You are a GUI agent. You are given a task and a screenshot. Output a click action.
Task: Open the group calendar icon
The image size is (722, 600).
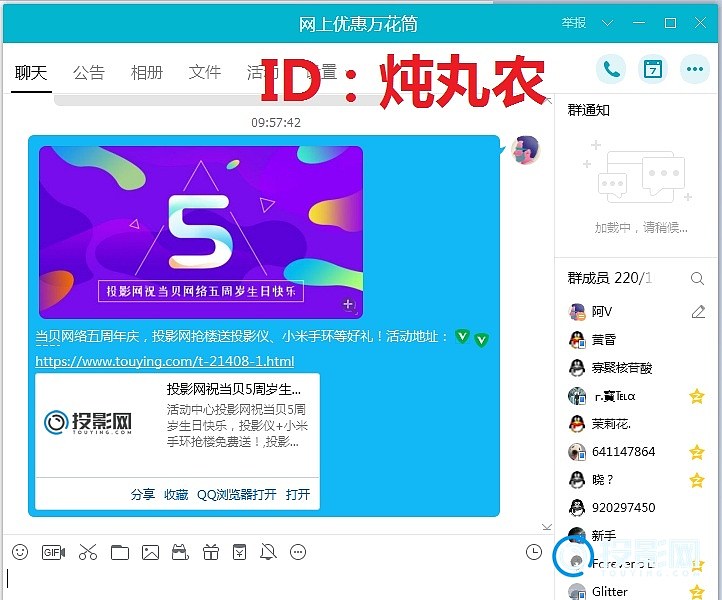653,69
